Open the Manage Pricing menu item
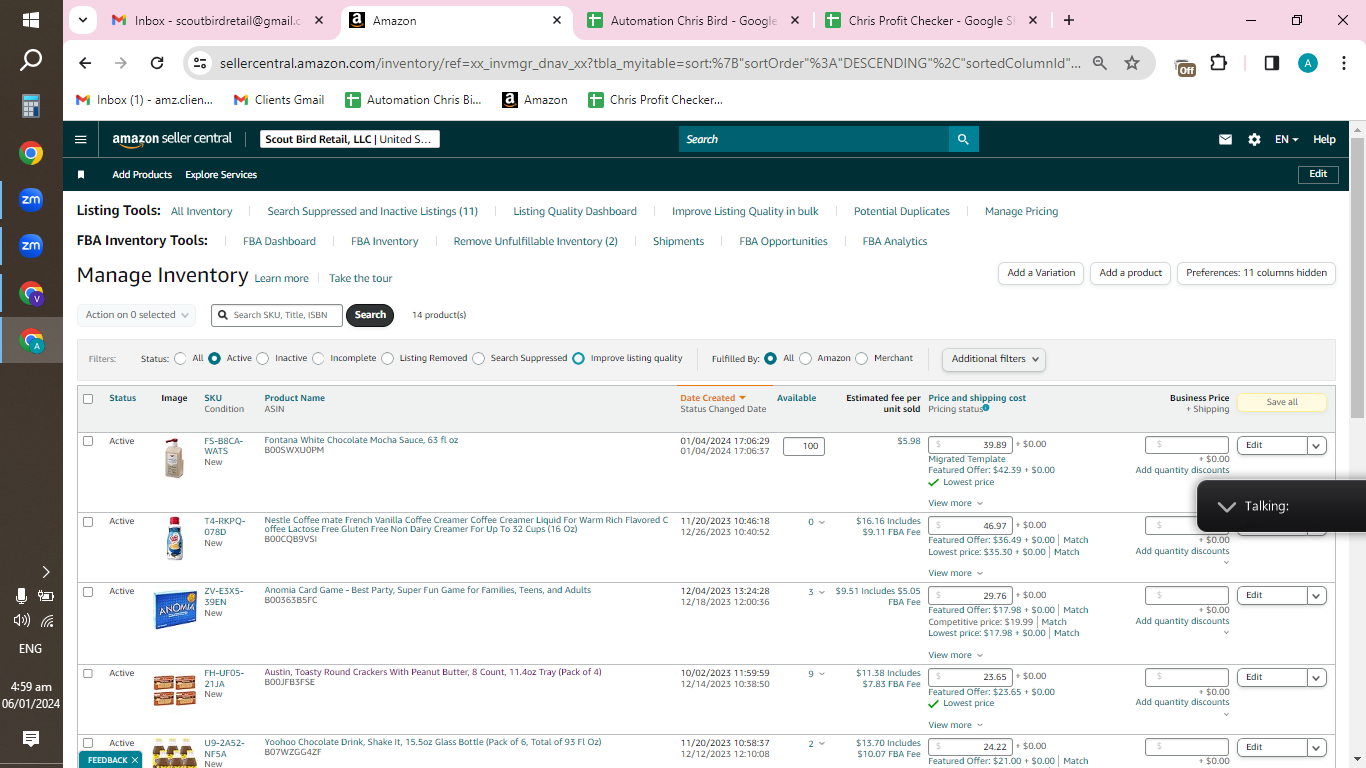Image resolution: width=1366 pixels, height=768 pixels. click(1021, 212)
